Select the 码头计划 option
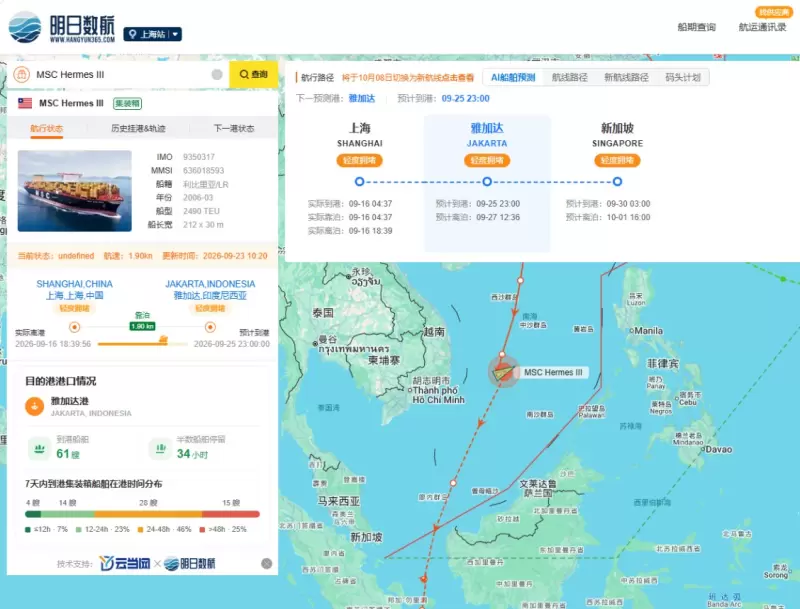 (x=683, y=78)
